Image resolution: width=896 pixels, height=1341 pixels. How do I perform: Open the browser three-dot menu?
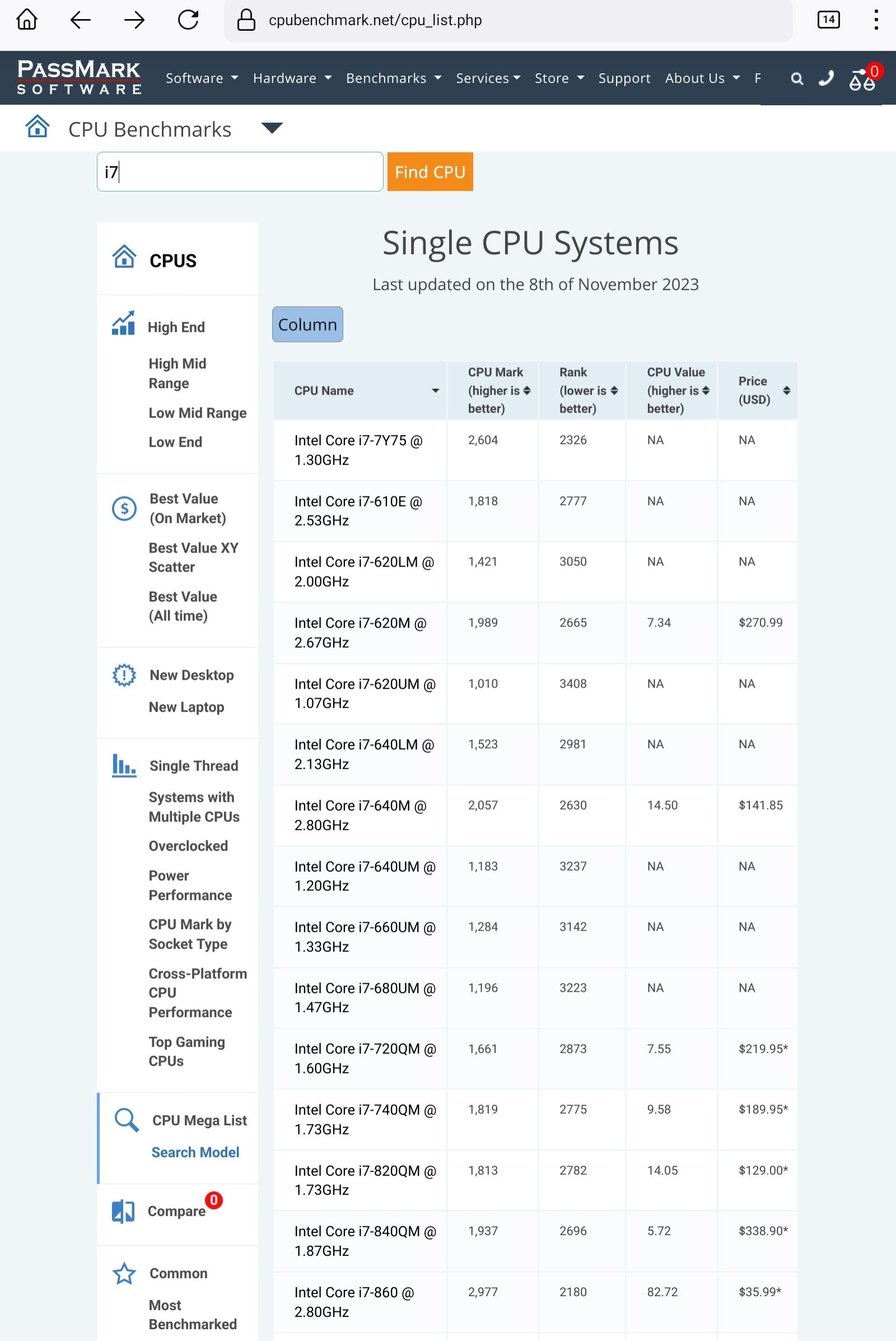tap(875, 20)
